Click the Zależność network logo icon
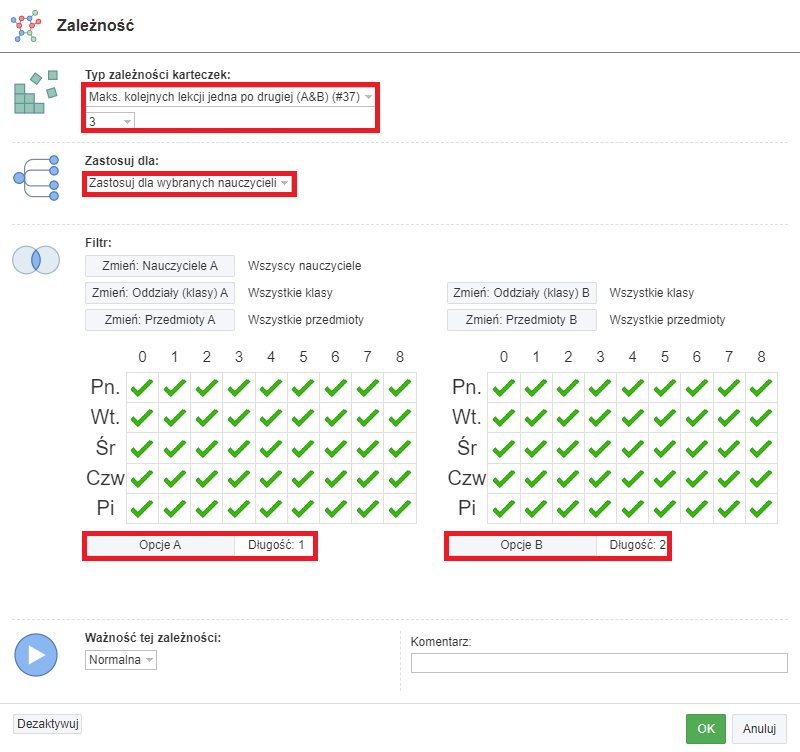 click(x=26, y=26)
